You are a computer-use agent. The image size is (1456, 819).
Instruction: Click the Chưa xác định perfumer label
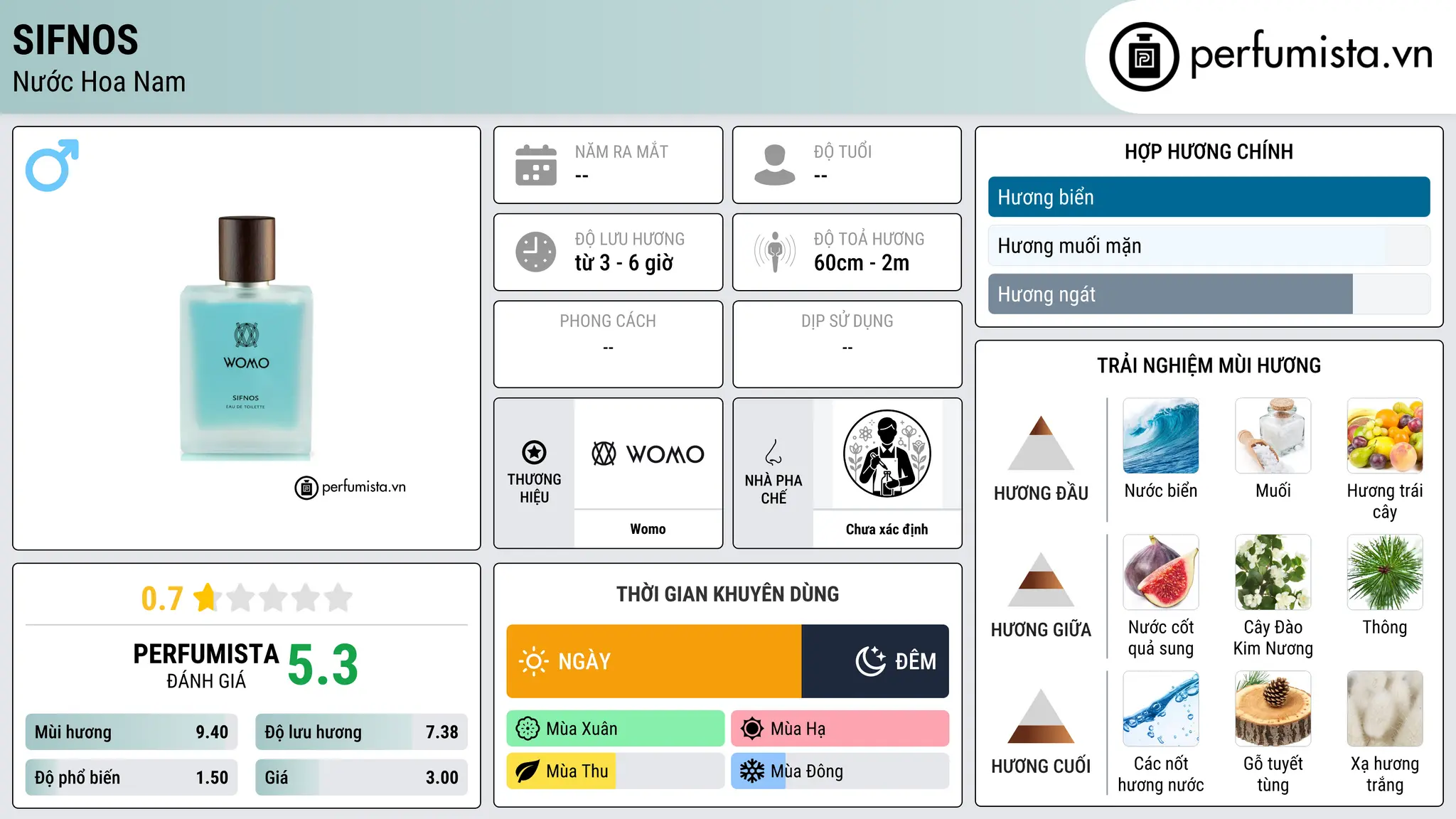[x=887, y=529]
